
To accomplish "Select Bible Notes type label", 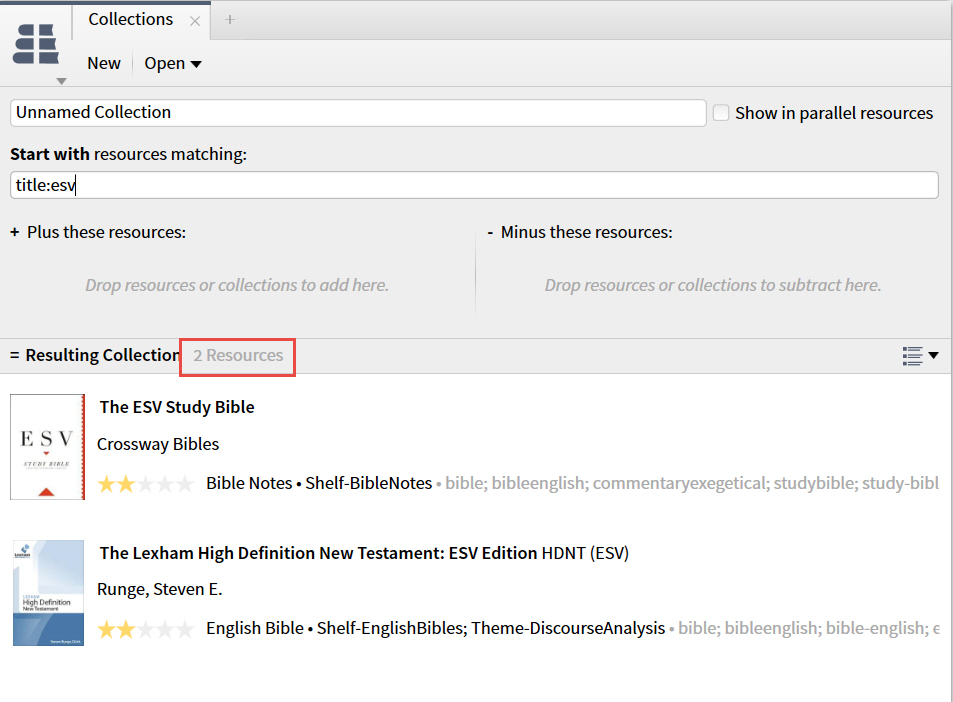I will (249, 483).
